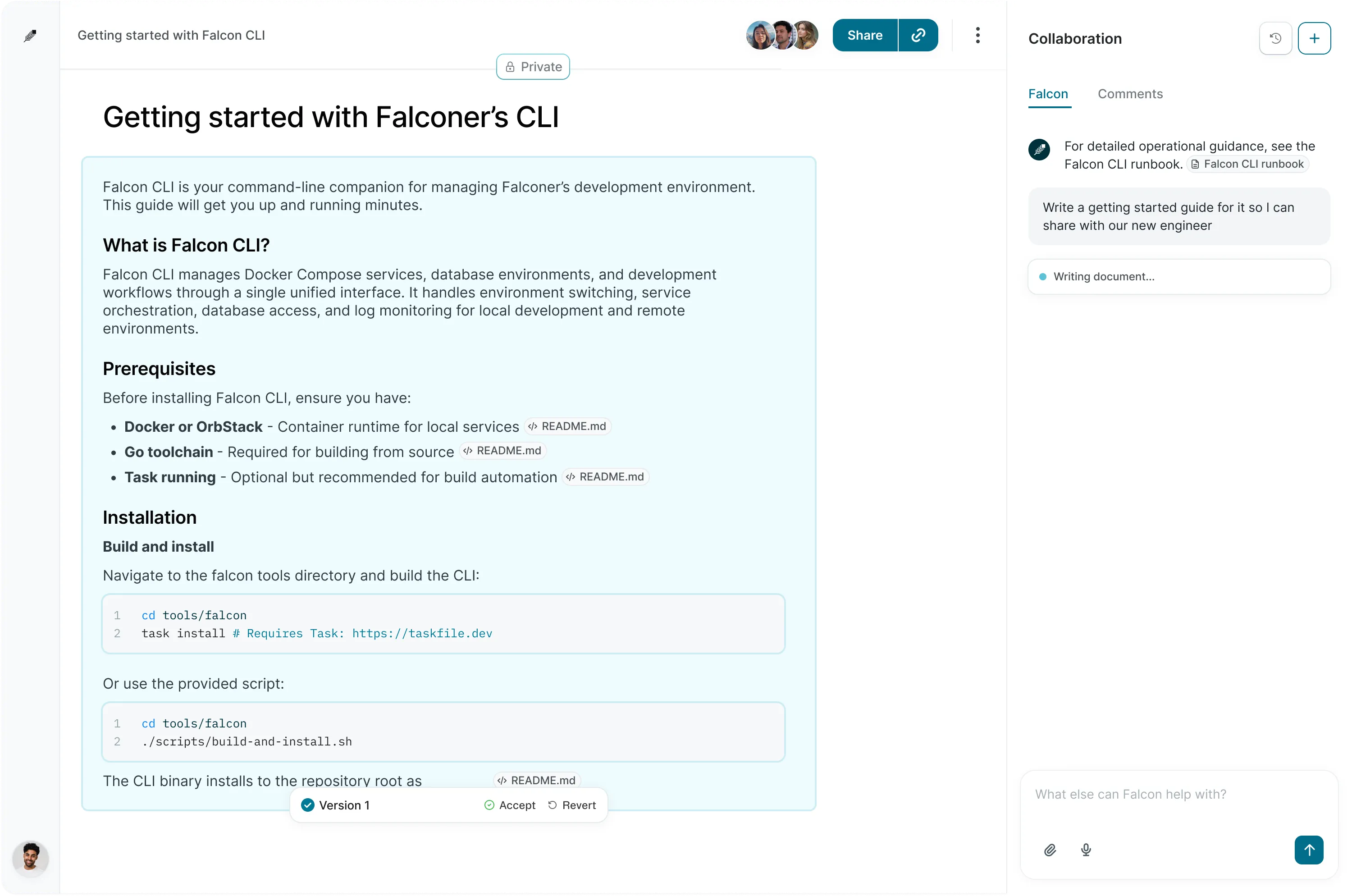Send the message with the arrow button
This screenshot has width=1352, height=896.
(x=1309, y=850)
